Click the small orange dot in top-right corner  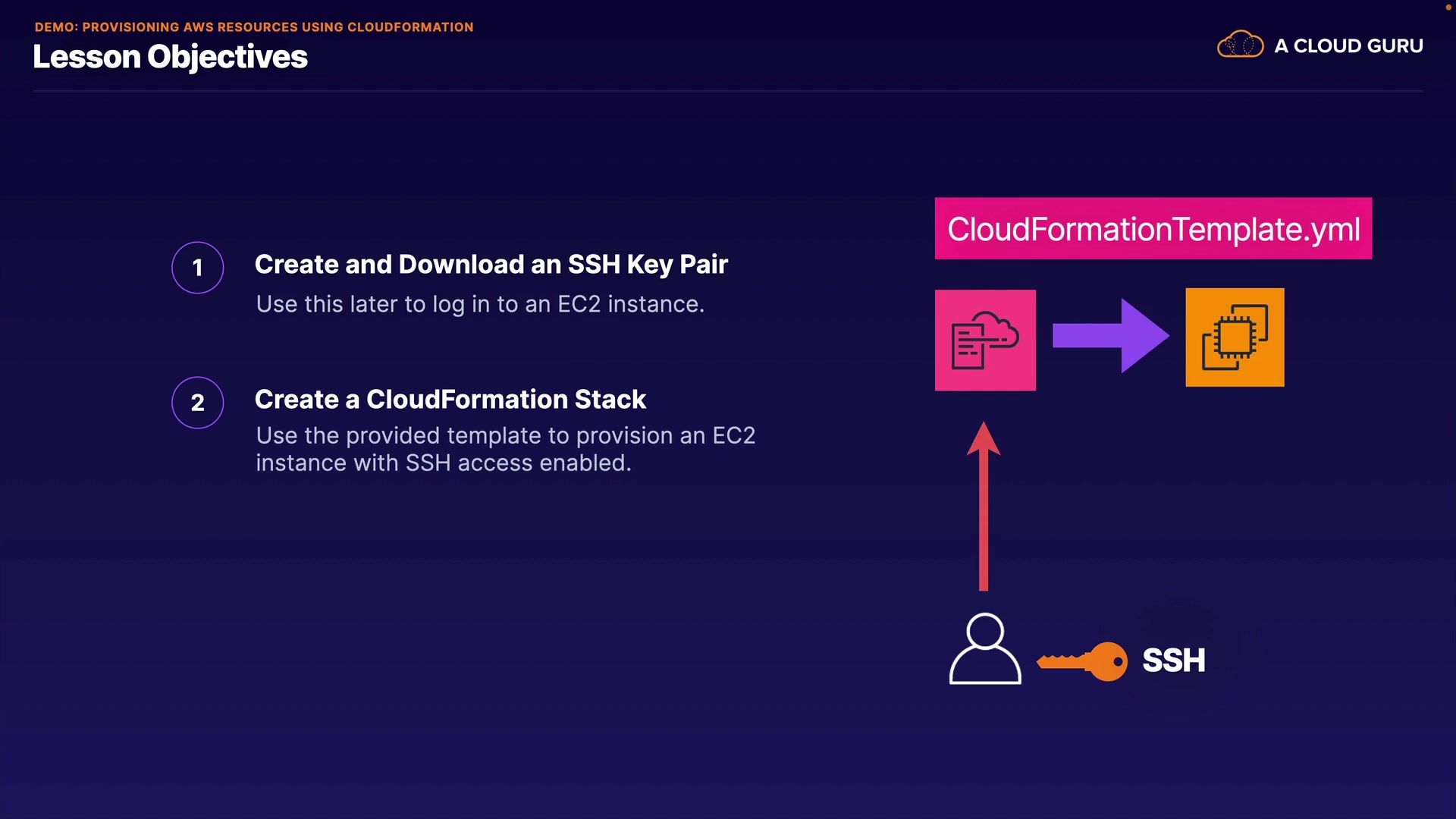click(1448, 7)
